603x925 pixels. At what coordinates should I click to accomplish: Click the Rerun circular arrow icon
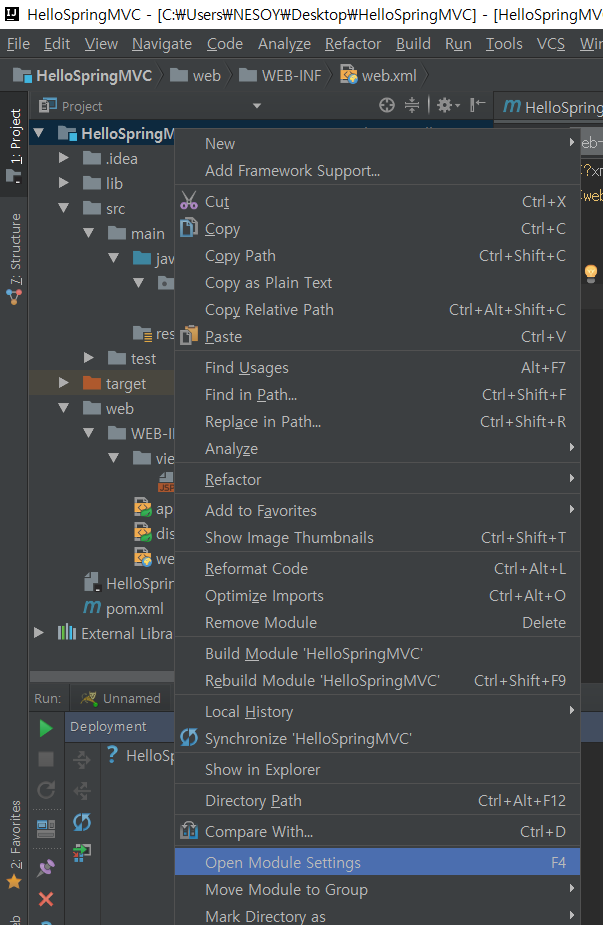coord(46,789)
